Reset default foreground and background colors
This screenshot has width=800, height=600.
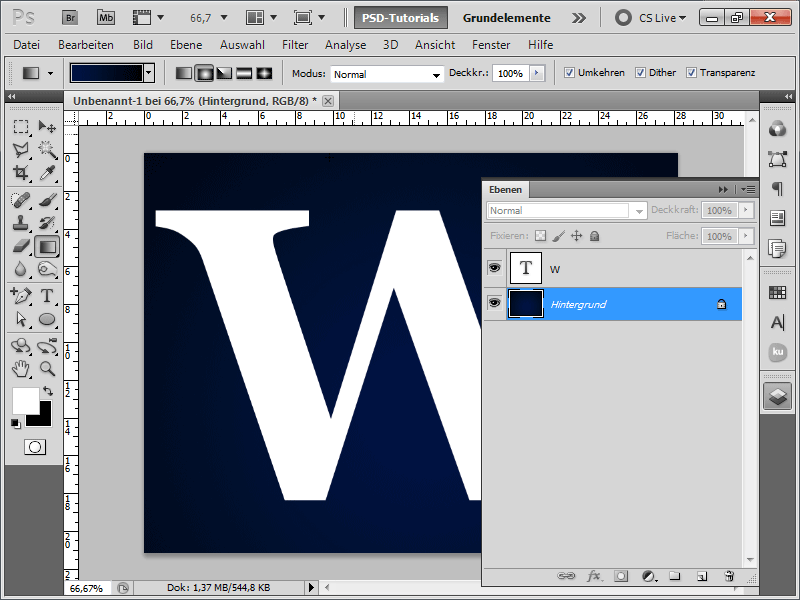click(x=16, y=423)
